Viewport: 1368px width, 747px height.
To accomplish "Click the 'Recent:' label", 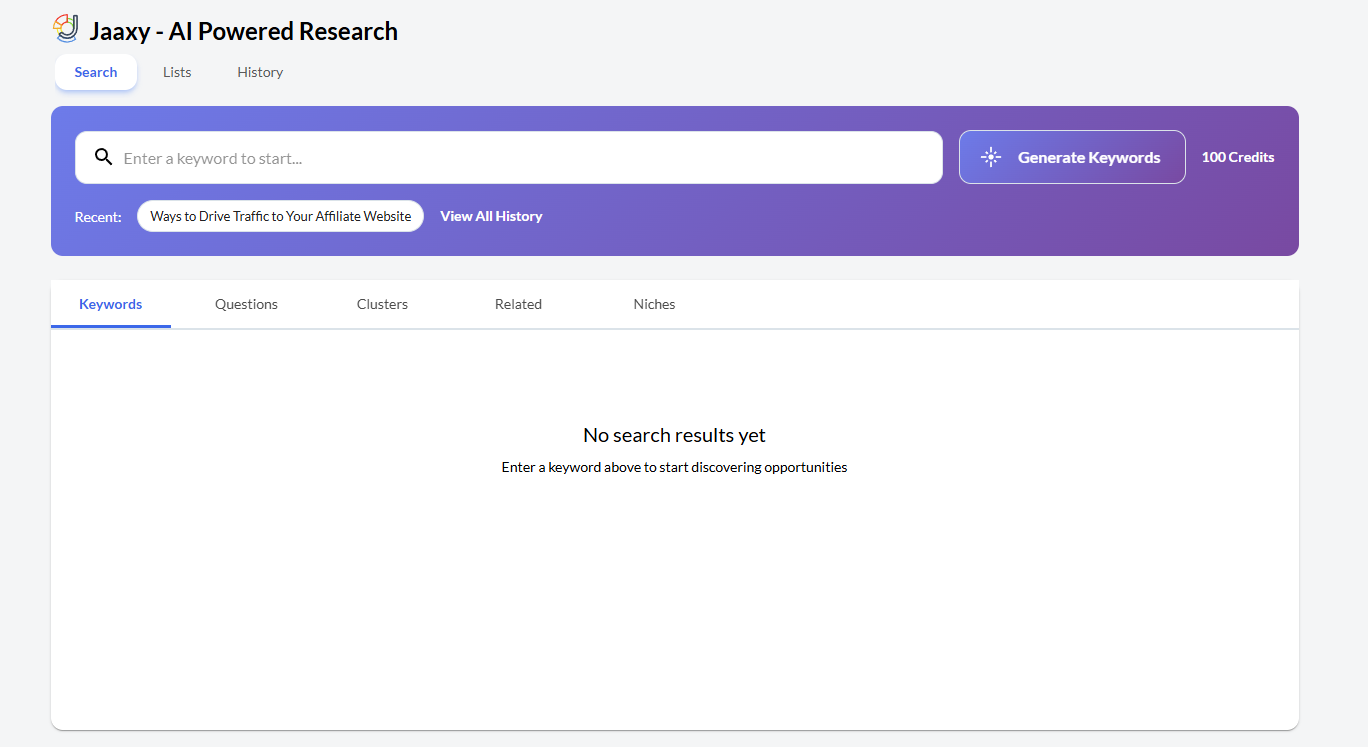I will click(98, 217).
